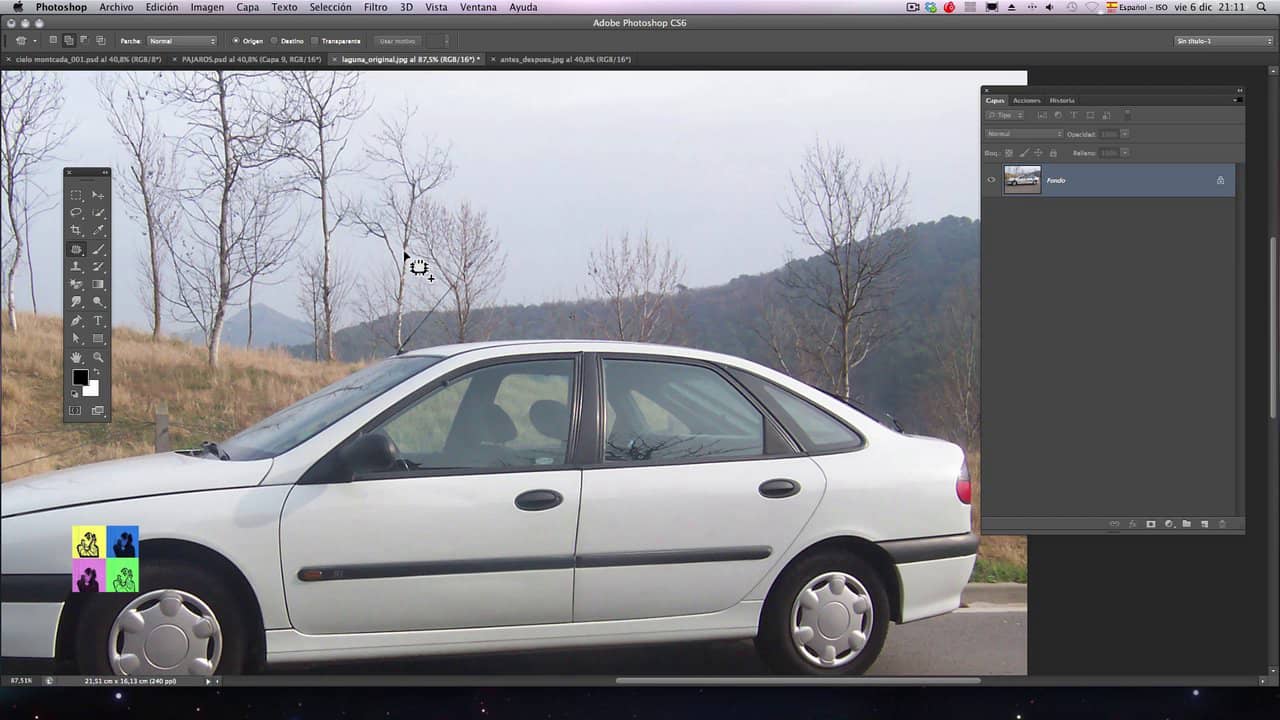Reset default foreground and background colors
This screenshot has width=1280, height=720.
pyautogui.click(x=74, y=393)
